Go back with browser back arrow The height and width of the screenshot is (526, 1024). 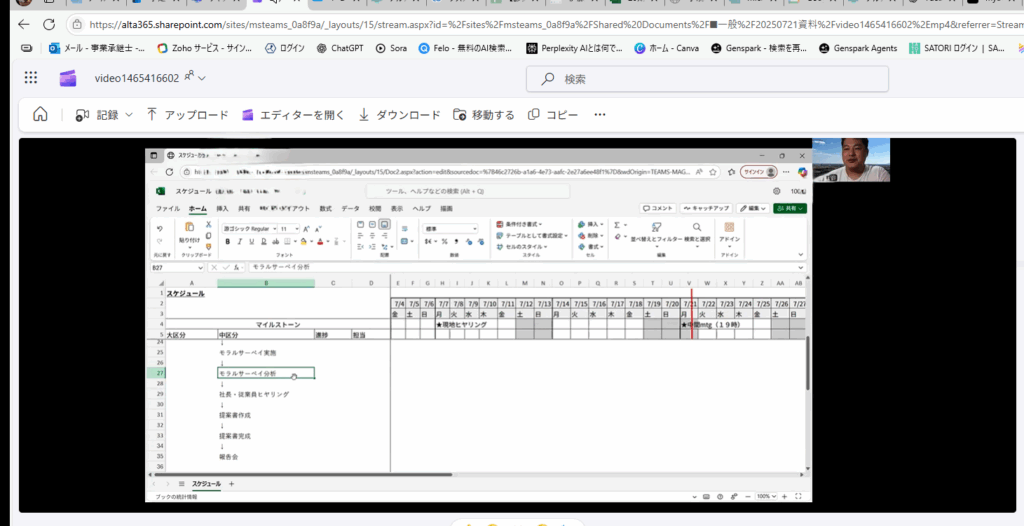click(x=24, y=25)
